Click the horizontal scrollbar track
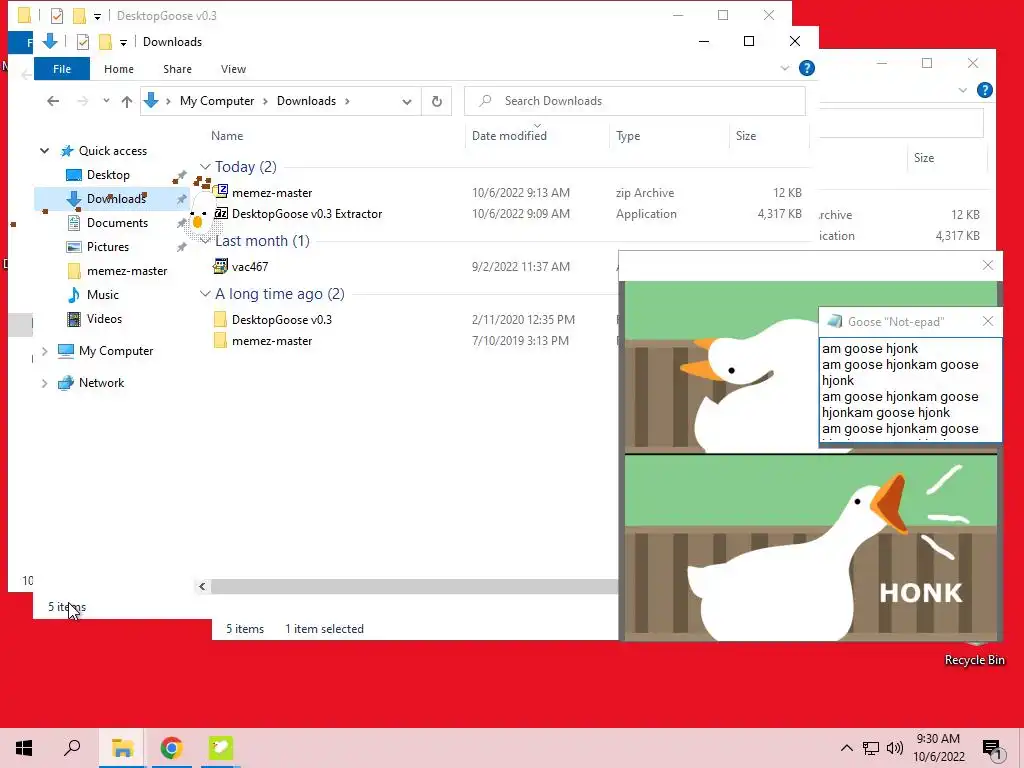Screen dimensions: 1024x768 414,586
